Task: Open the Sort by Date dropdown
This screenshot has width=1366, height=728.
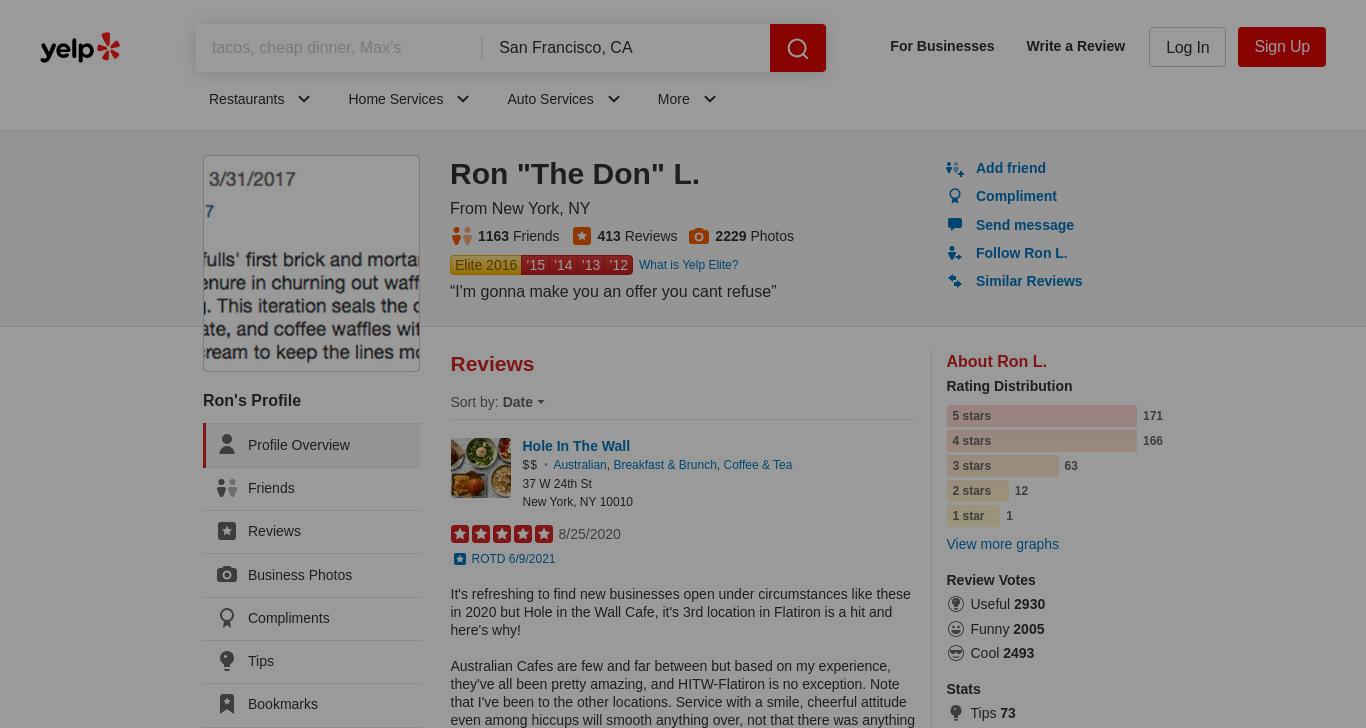Action: point(523,402)
